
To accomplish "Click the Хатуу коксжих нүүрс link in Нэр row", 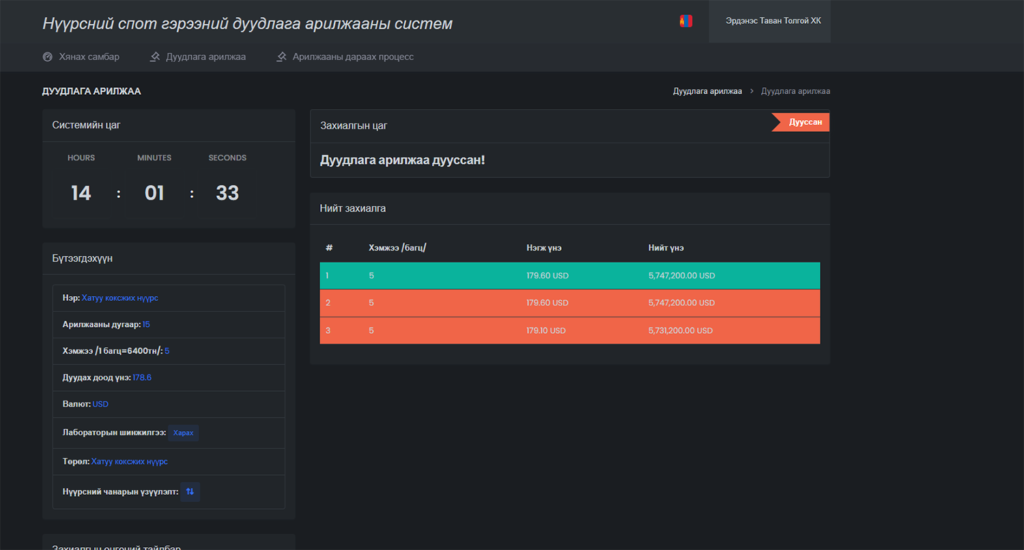I will click(120, 298).
